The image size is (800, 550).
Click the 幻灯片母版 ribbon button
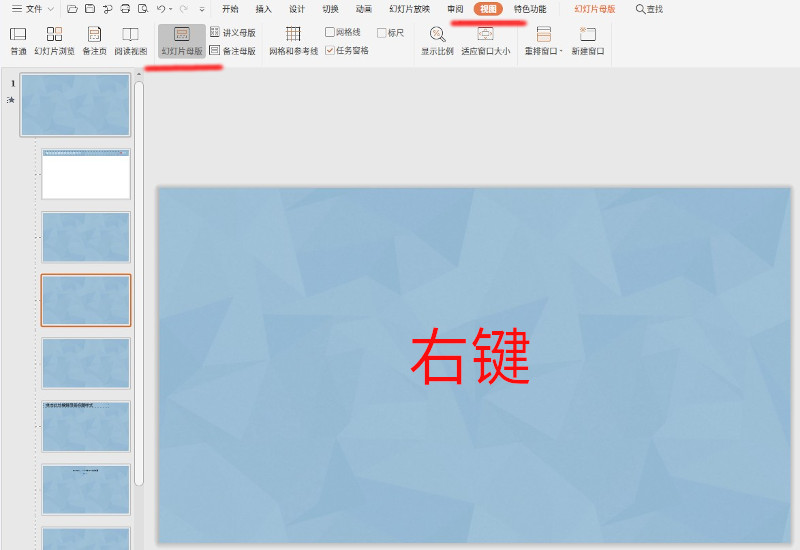point(182,41)
